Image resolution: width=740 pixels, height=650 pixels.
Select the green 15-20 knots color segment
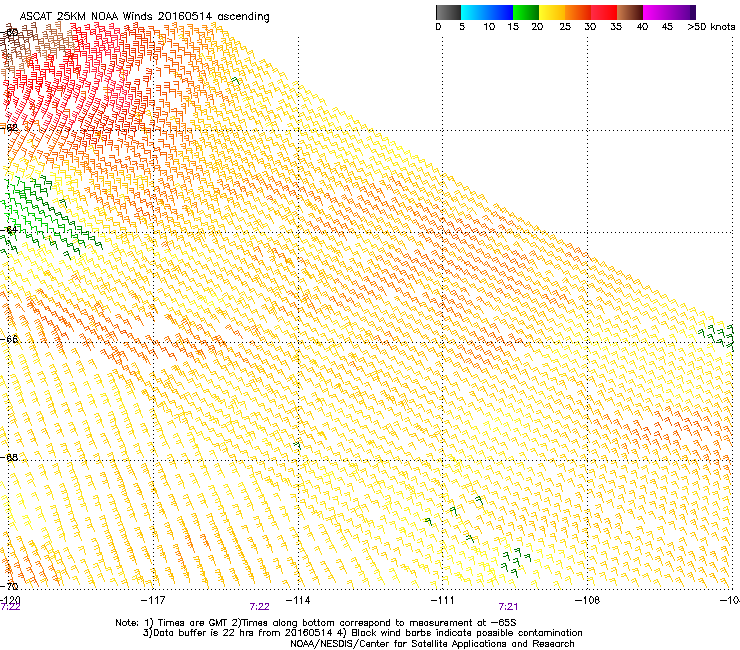tap(526, 12)
